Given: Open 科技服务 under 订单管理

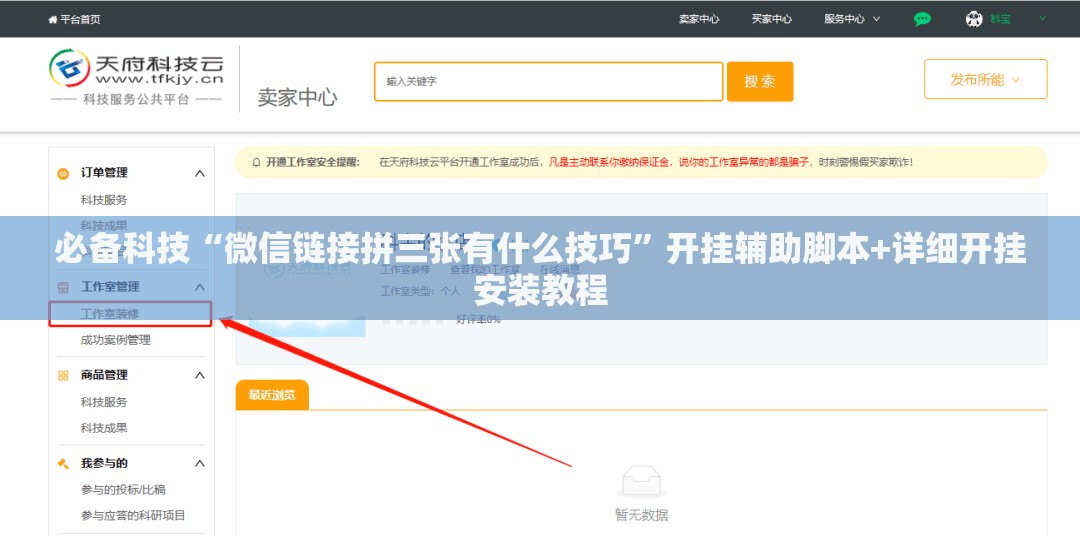Looking at the screenshot, I should coord(104,200).
